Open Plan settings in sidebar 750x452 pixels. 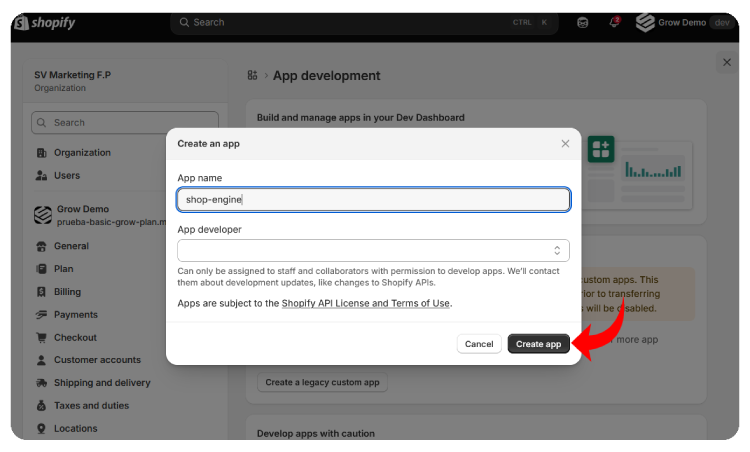(x=63, y=269)
